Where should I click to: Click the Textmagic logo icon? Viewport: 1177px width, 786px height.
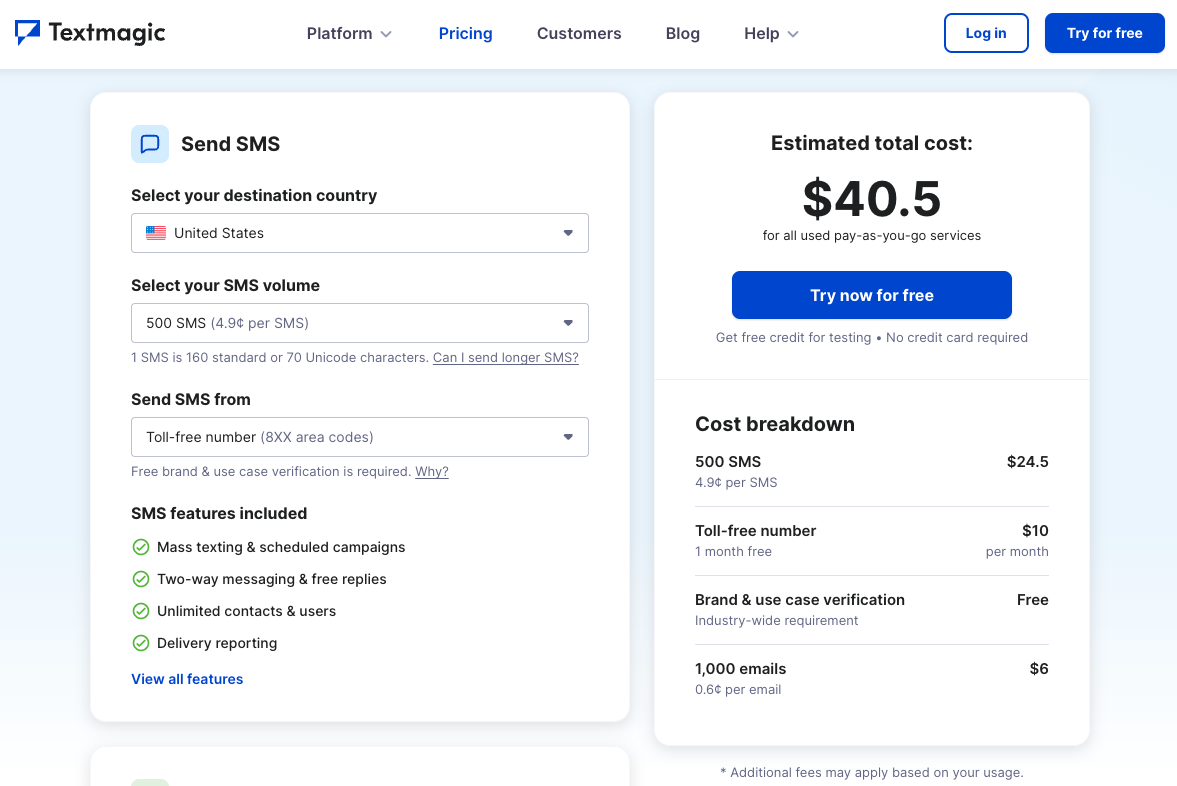pyautogui.click(x=28, y=33)
